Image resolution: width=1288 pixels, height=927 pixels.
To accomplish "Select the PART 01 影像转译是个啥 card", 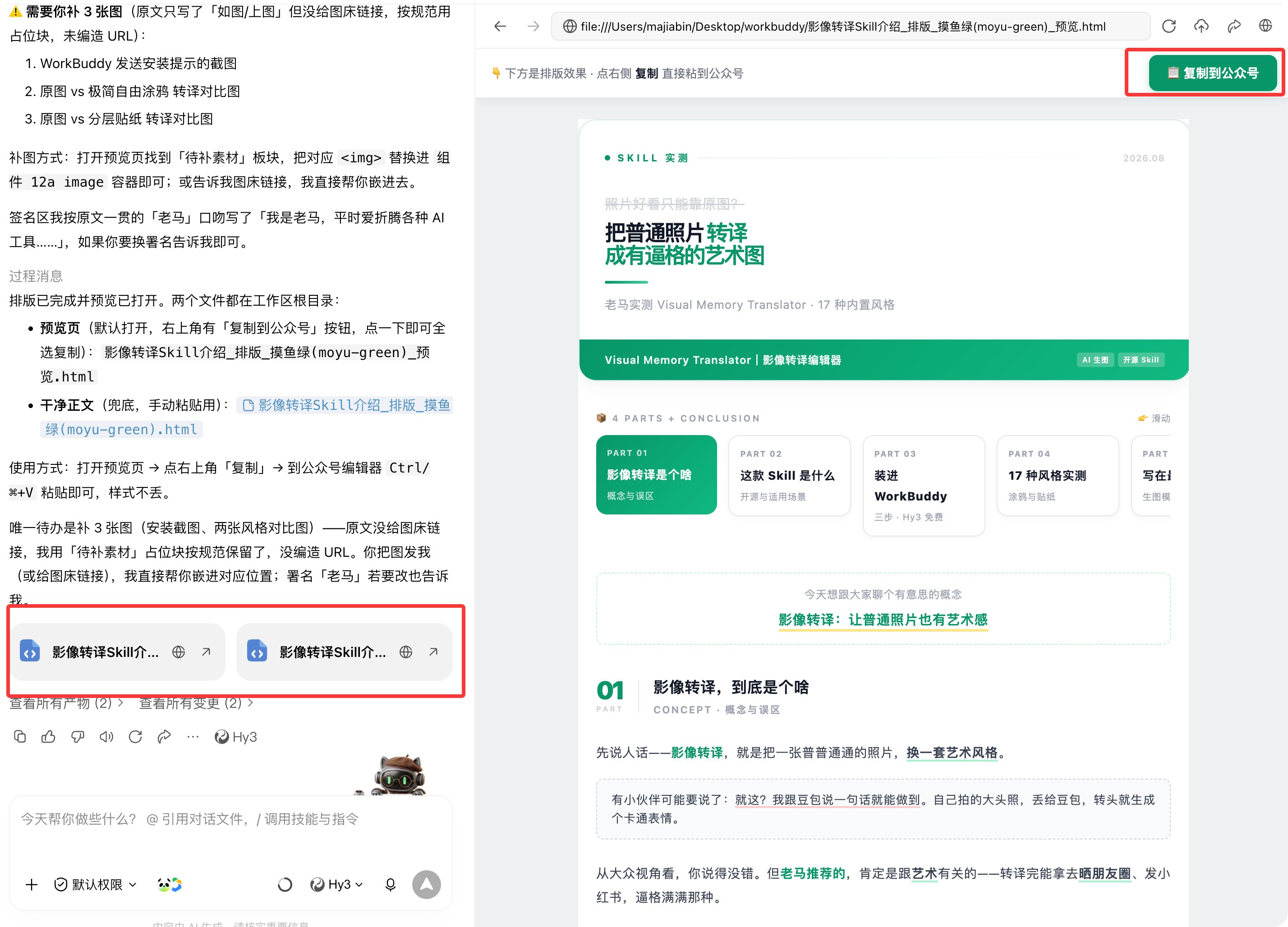I will point(656,475).
